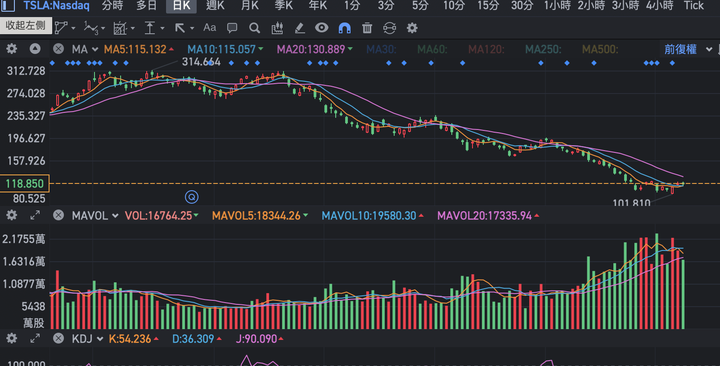Click the 118.850 current price label

24,184
